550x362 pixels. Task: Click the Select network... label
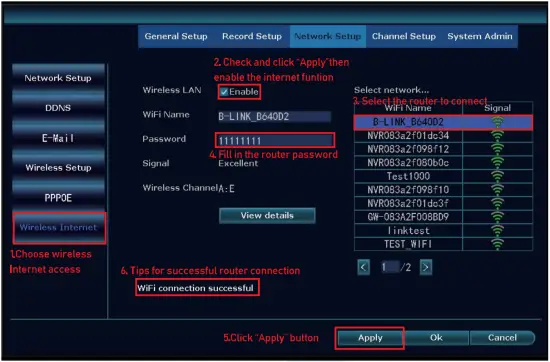point(391,90)
